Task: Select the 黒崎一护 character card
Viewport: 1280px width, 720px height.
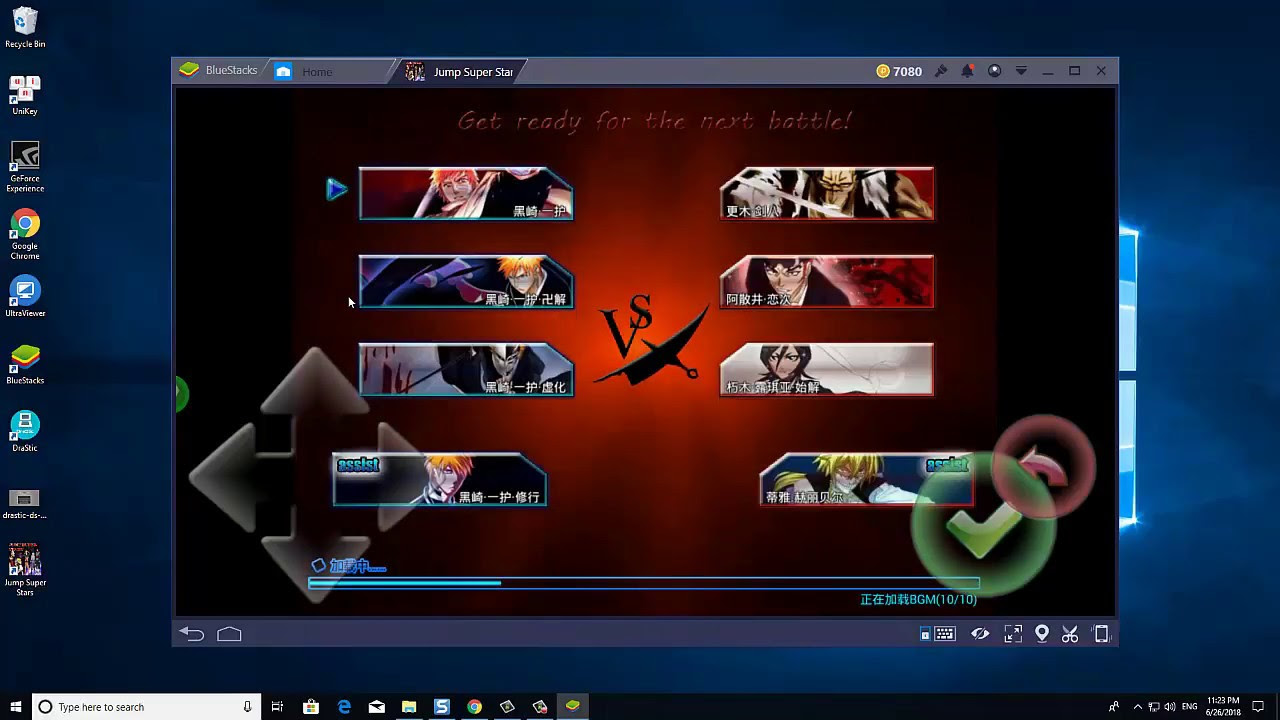Action: 466,194
